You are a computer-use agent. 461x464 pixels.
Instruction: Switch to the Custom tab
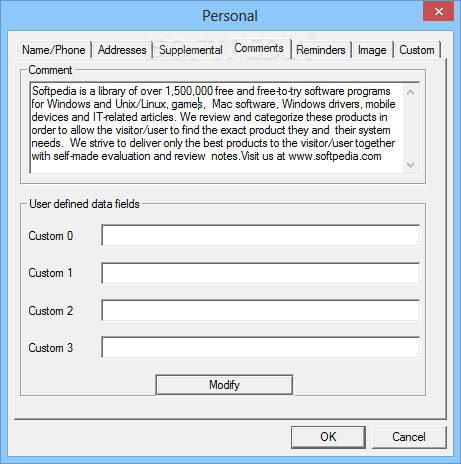(417, 50)
